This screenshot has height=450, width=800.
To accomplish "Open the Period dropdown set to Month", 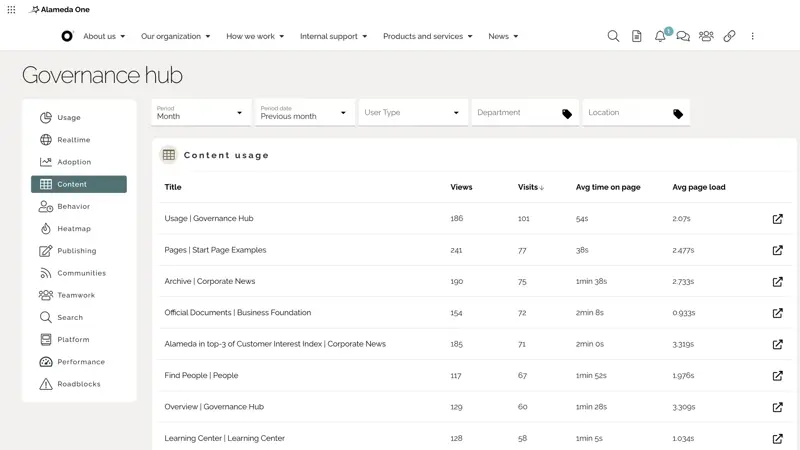I will pos(202,113).
